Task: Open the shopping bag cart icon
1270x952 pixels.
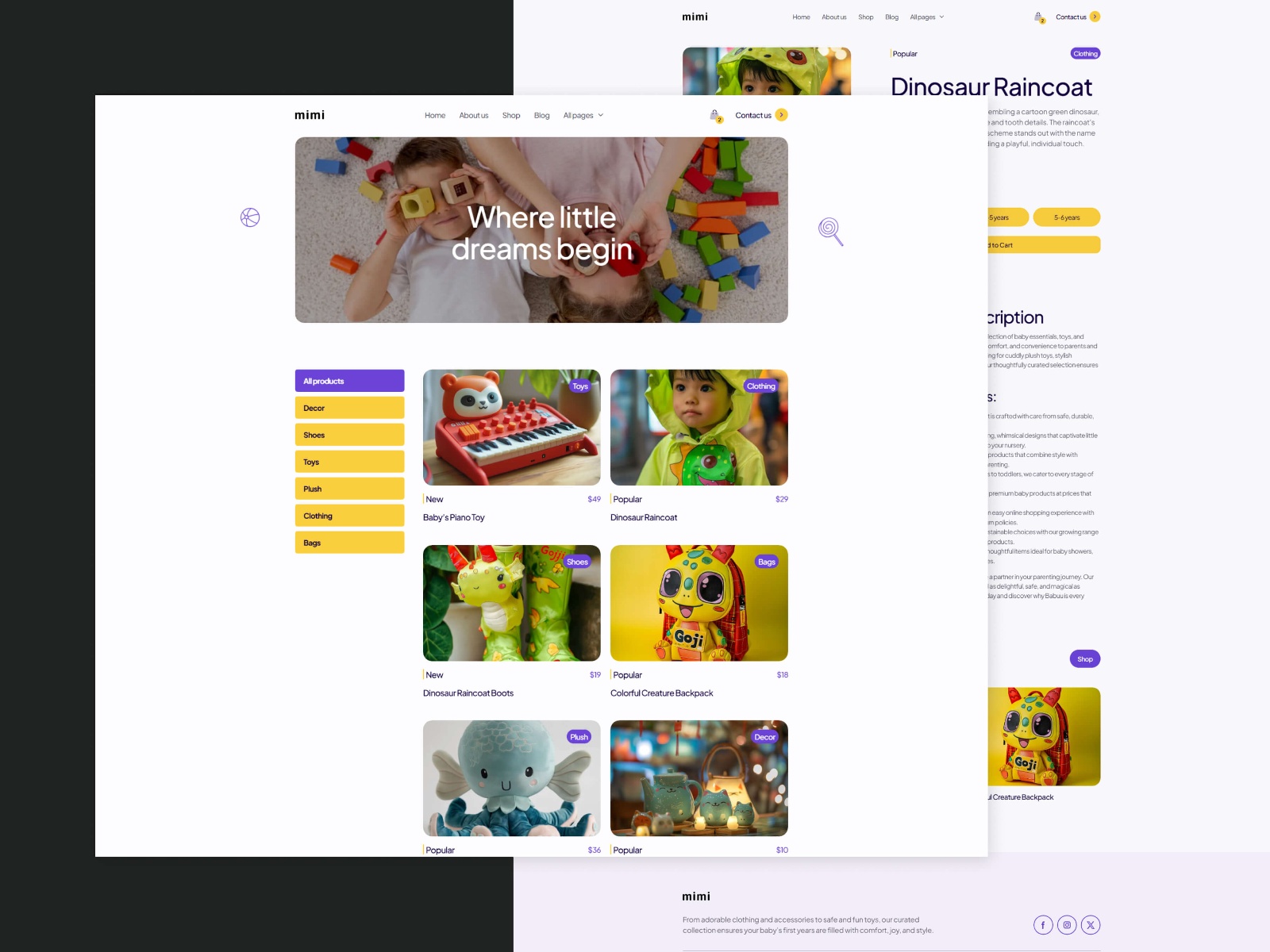Action: [x=715, y=115]
